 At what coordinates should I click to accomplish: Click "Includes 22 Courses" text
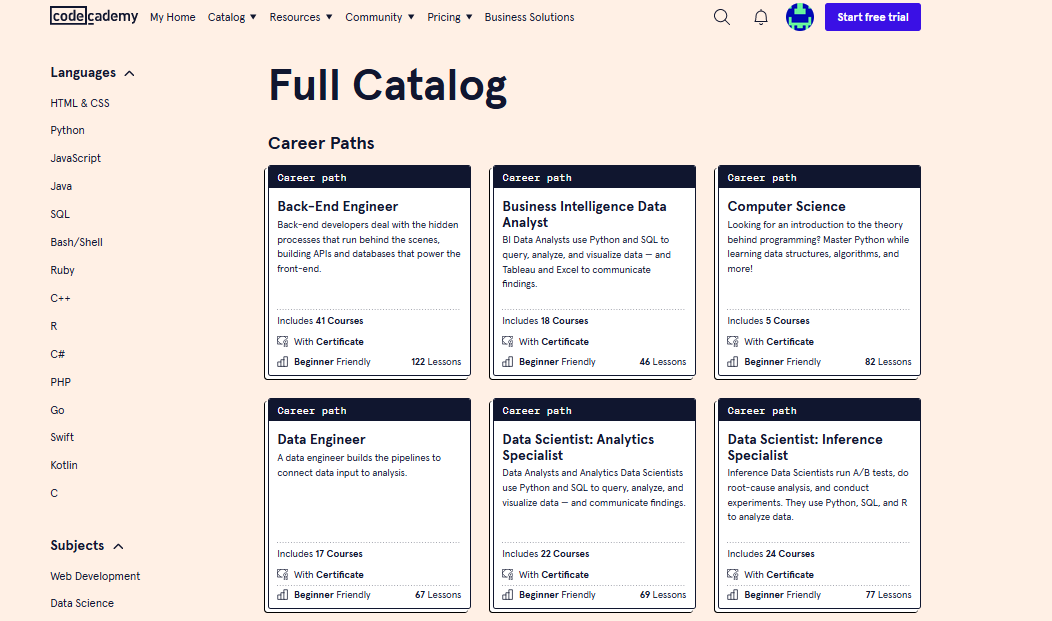[x=545, y=553]
